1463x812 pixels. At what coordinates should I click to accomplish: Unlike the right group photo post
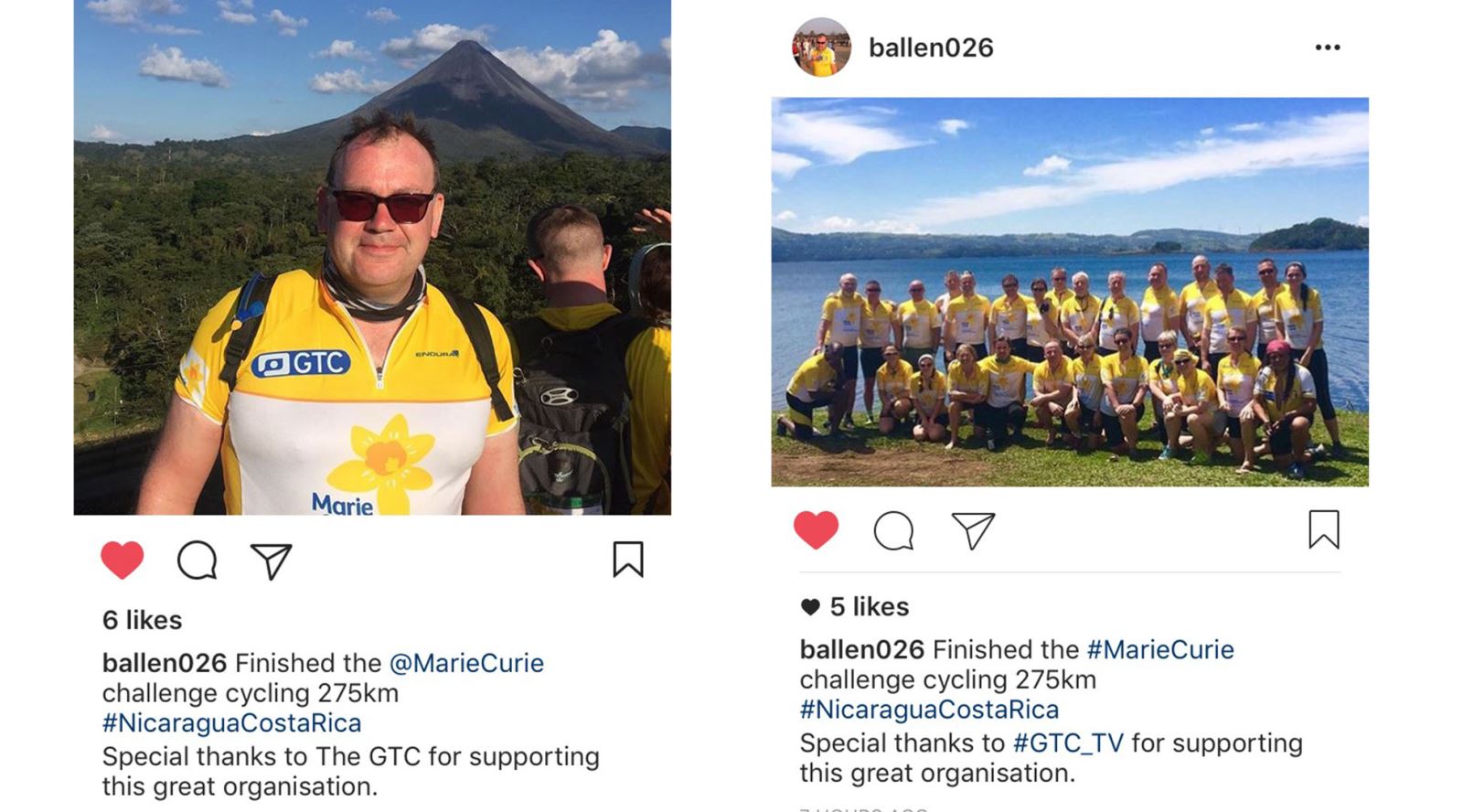coord(816,529)
